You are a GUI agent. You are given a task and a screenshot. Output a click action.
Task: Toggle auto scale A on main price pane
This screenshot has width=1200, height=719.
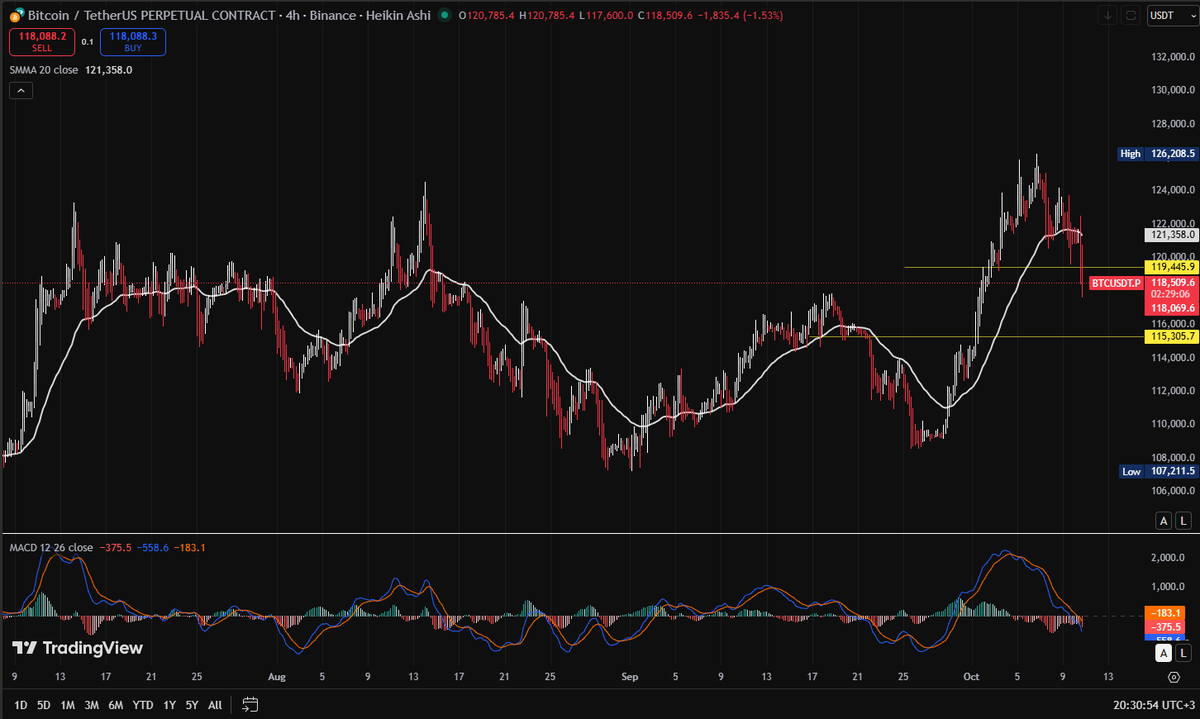(x=1163, y=520)
